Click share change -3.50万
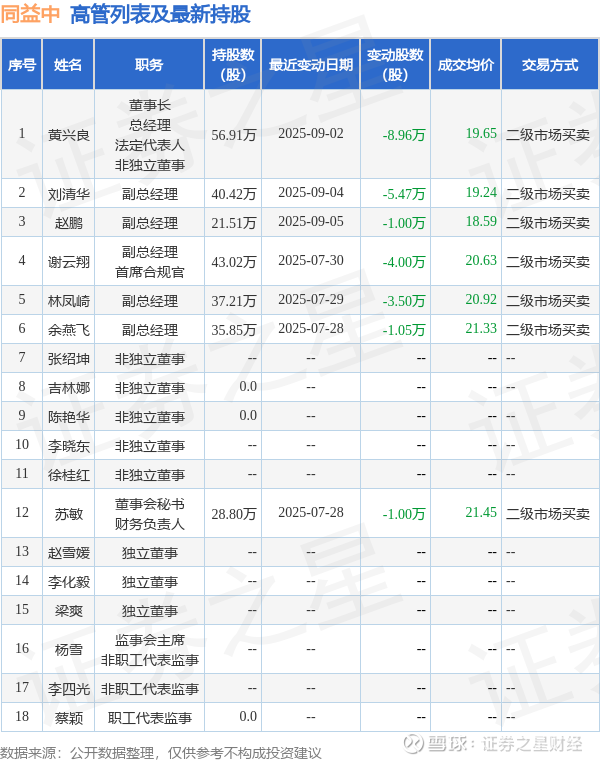This screenshot has width=600, height=762. [404, 301]
